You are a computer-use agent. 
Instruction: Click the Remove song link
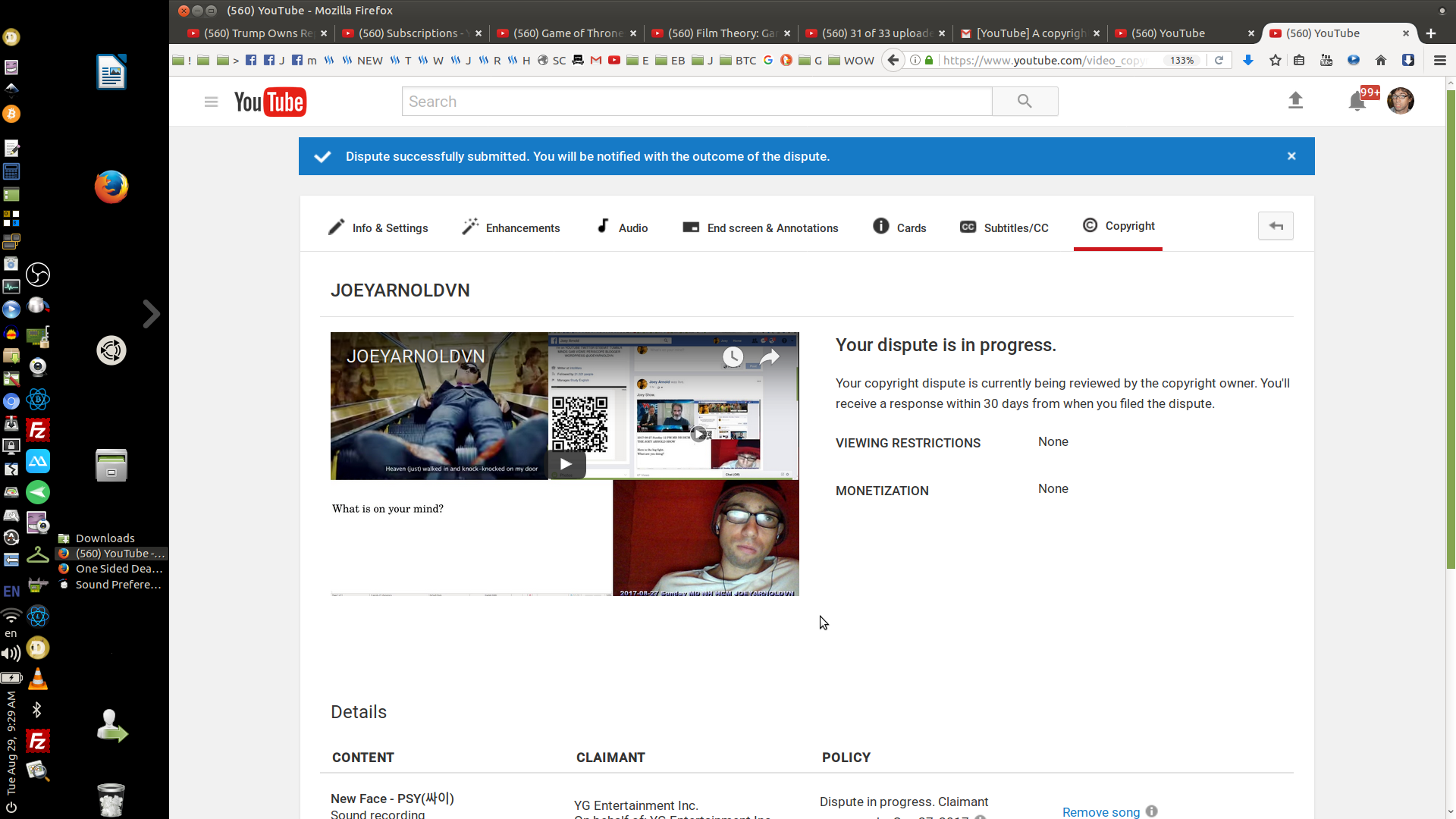pos(1100,811)
